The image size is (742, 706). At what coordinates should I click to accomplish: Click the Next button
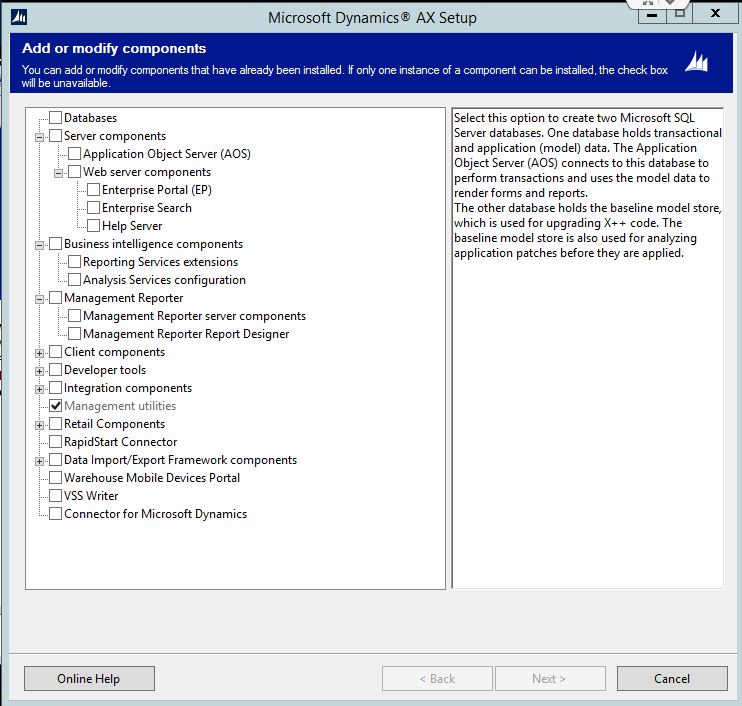[x=550, y=679]
